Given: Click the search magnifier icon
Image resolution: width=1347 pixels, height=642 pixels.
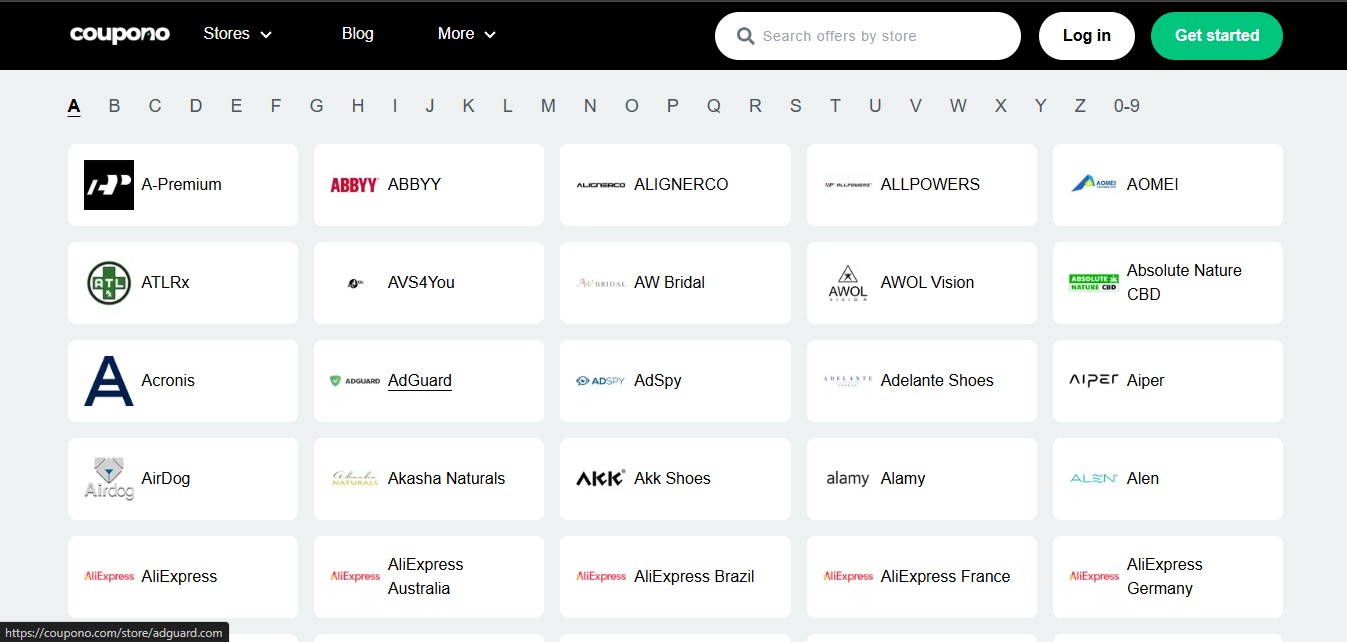Looking at the screenshot, I should point(745,36).
